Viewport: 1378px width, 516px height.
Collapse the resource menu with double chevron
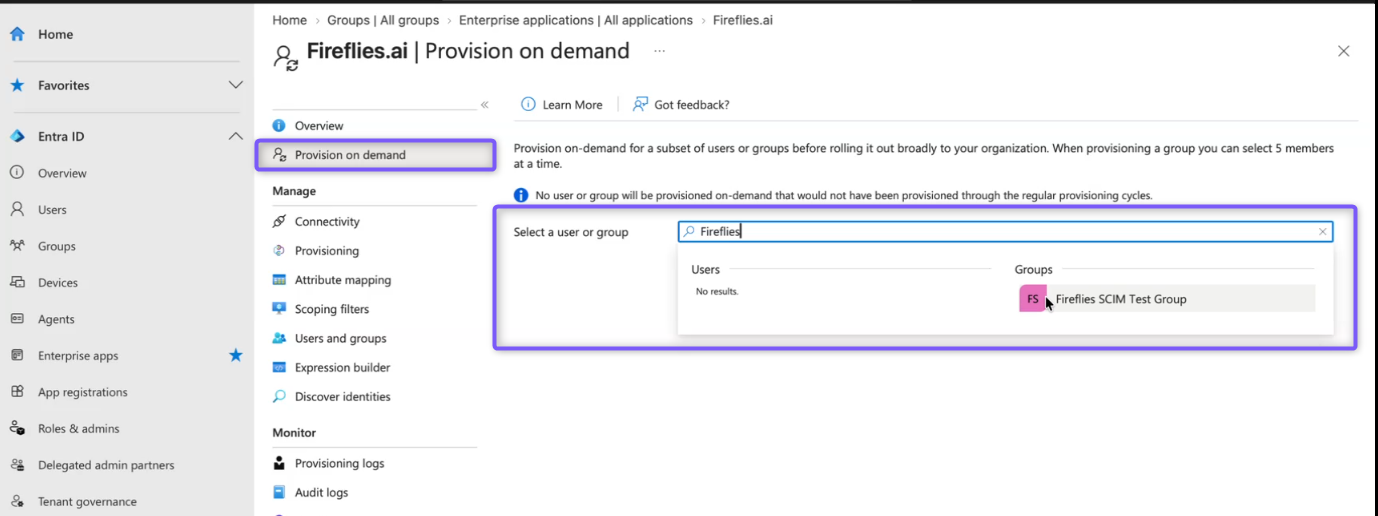point(484,105)
